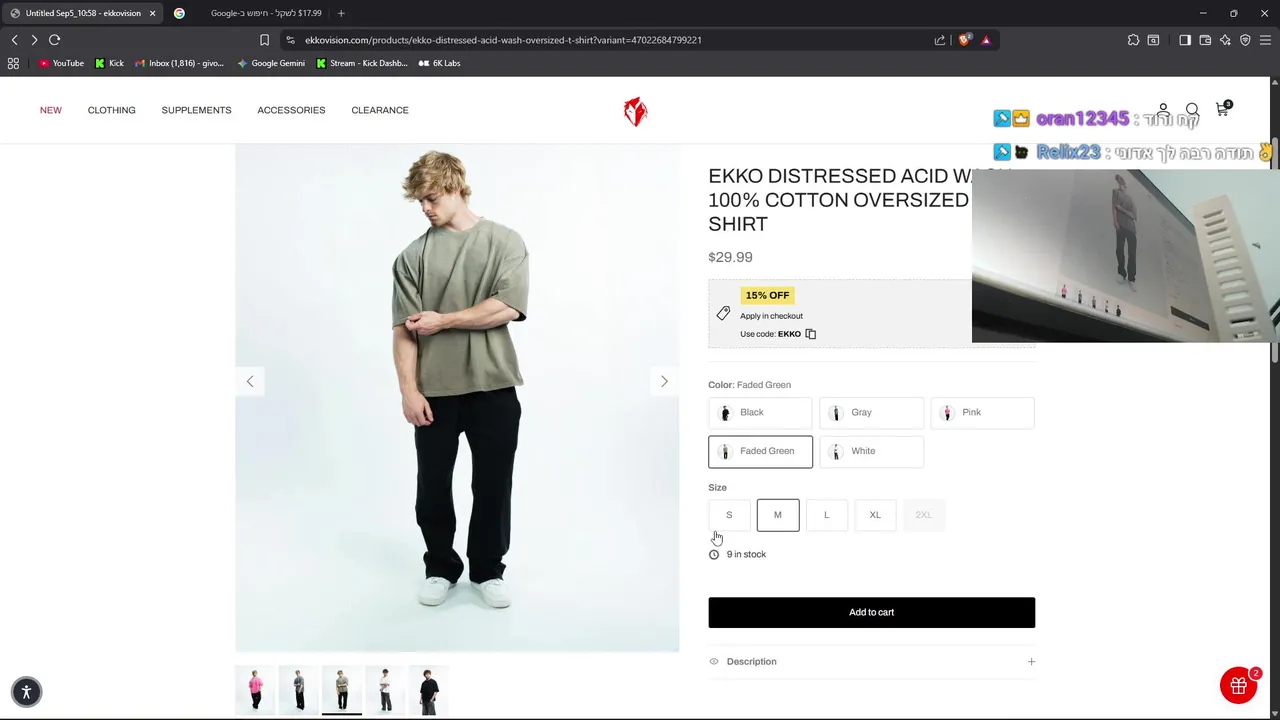The width and height of the screenshot is (1280, 720).
Task: Open the Brave Shields lion icon
Action: pos(965,40)
